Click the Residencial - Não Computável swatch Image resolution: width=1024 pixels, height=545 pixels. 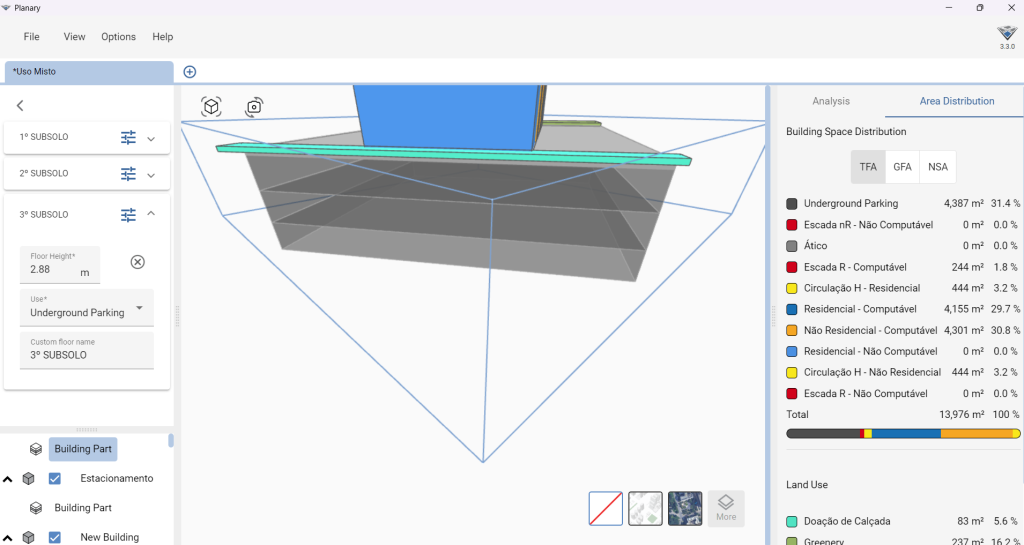[x=792, y=351]
